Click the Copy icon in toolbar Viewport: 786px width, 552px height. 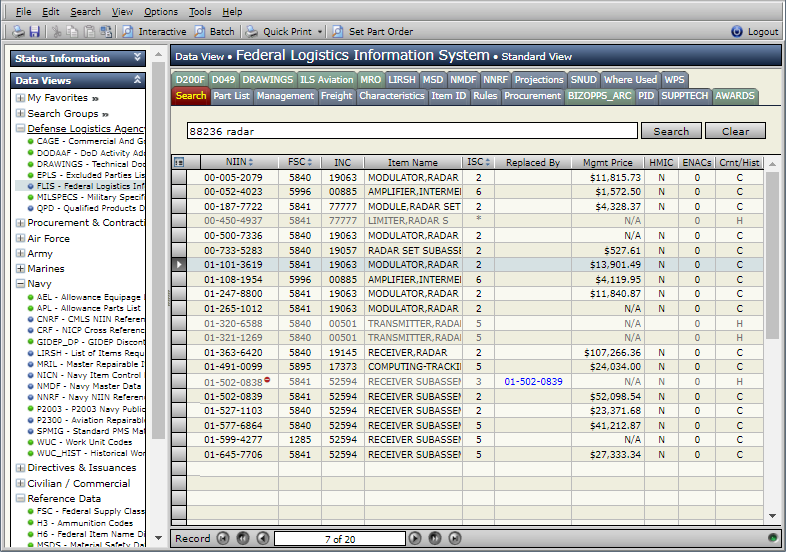(x=72, y=32)
